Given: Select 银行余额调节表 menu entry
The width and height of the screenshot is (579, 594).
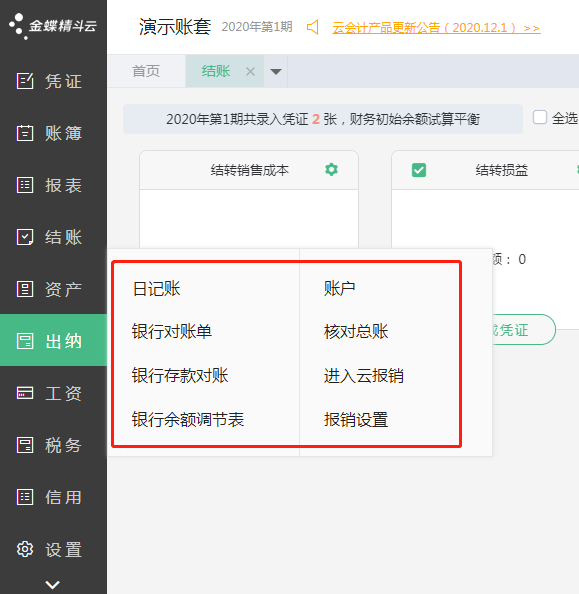Looking at the screenshot, I should (188, 419).
